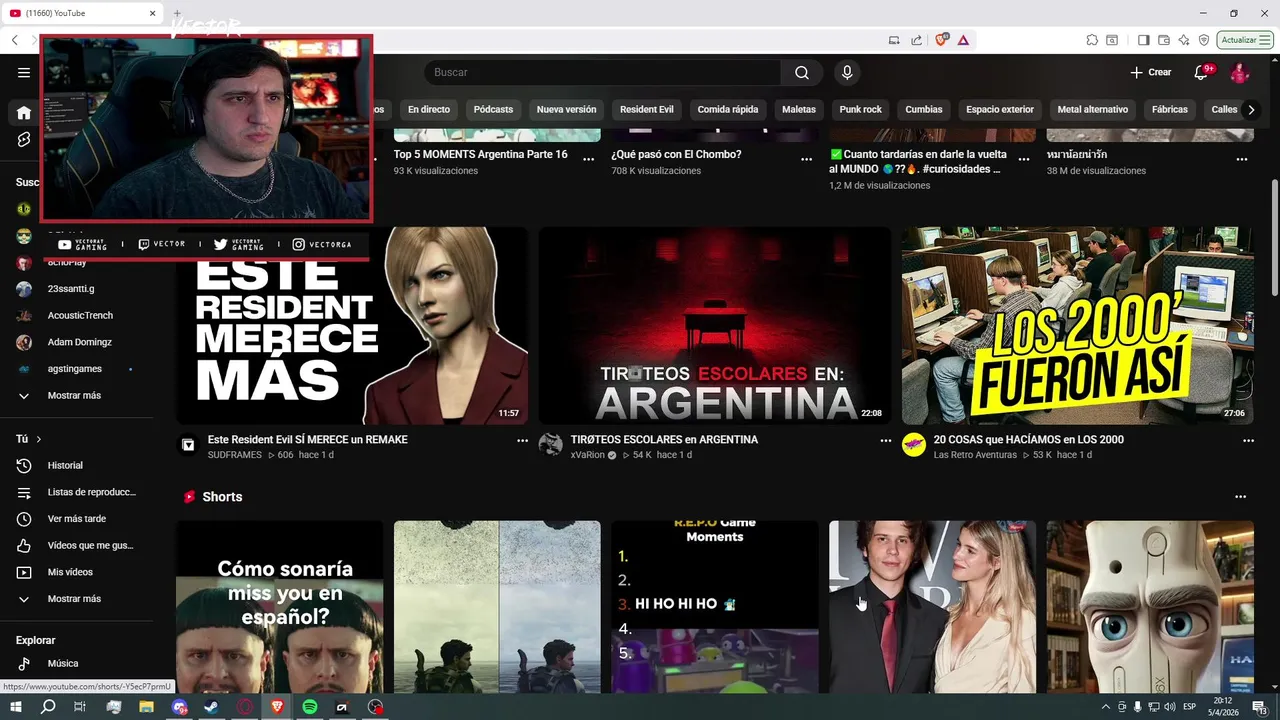Open File Explorer from the taskbar
The height and width of the screenshot is (720, 1280).
(146, 707)
